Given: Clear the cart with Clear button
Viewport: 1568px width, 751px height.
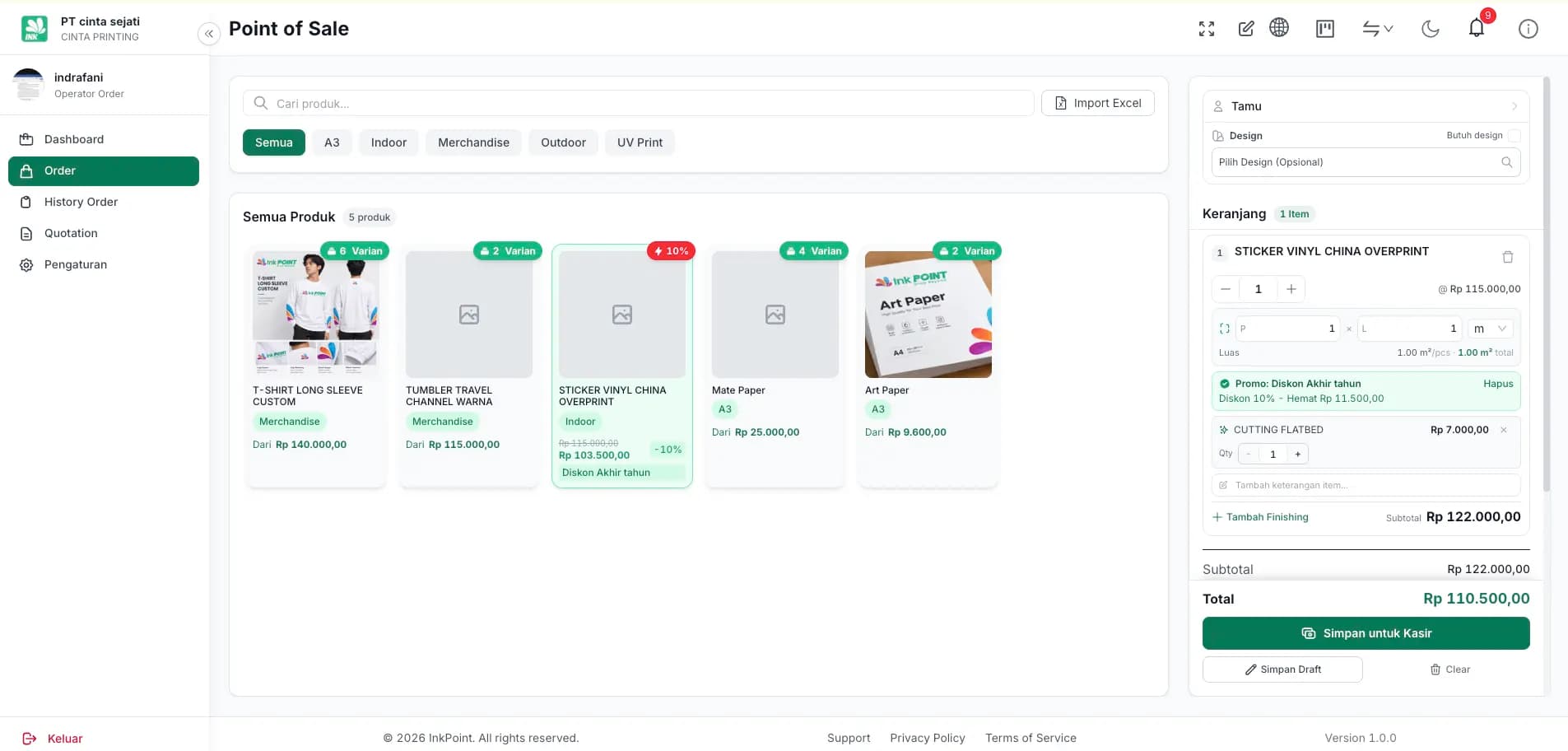Looking at the screenshot, I should pos(1449,669).
